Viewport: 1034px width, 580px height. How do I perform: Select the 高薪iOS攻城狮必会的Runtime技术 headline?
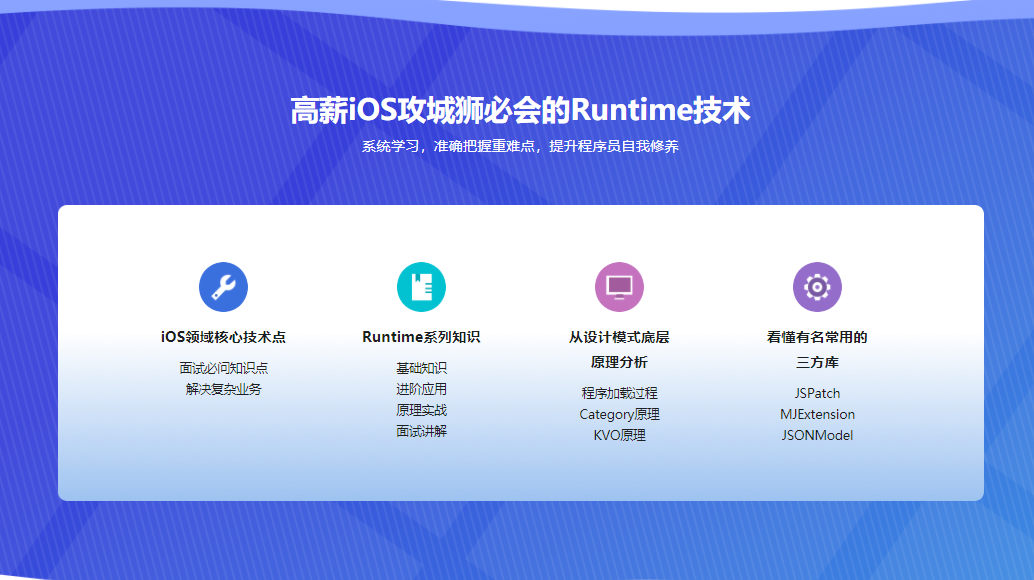(520, 110)
